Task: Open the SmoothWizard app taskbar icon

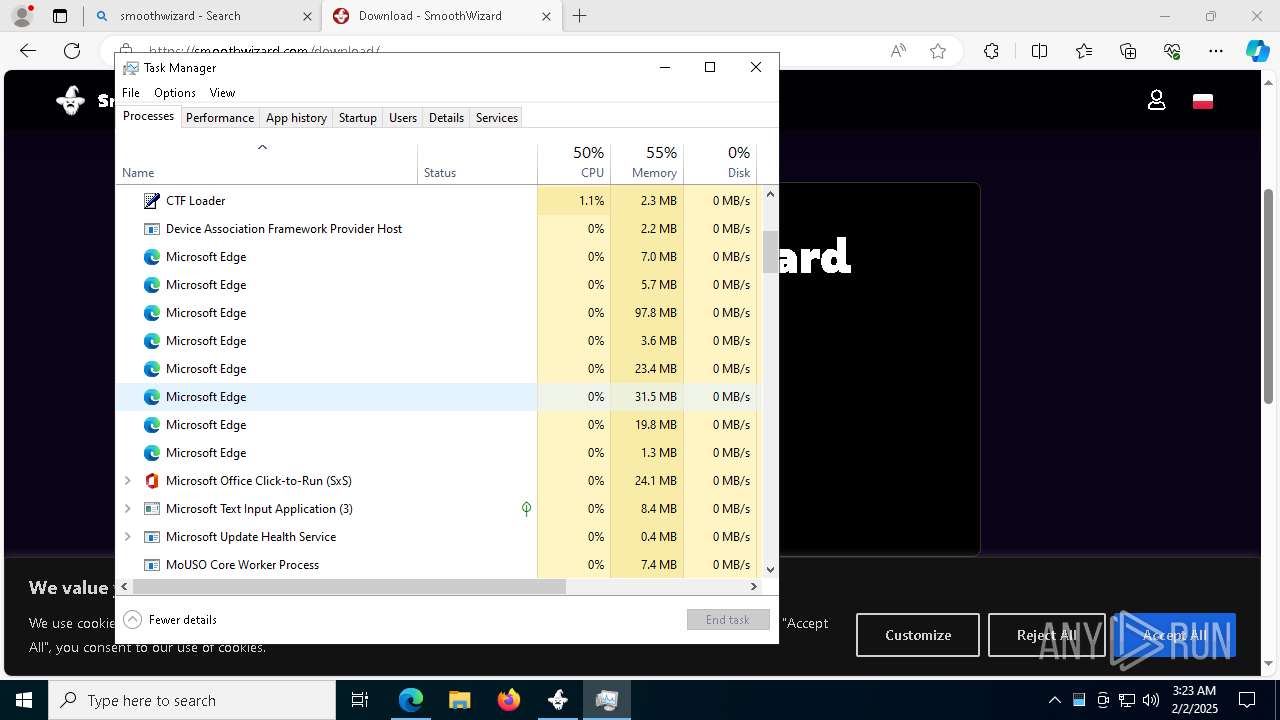Action: point(558,700)
